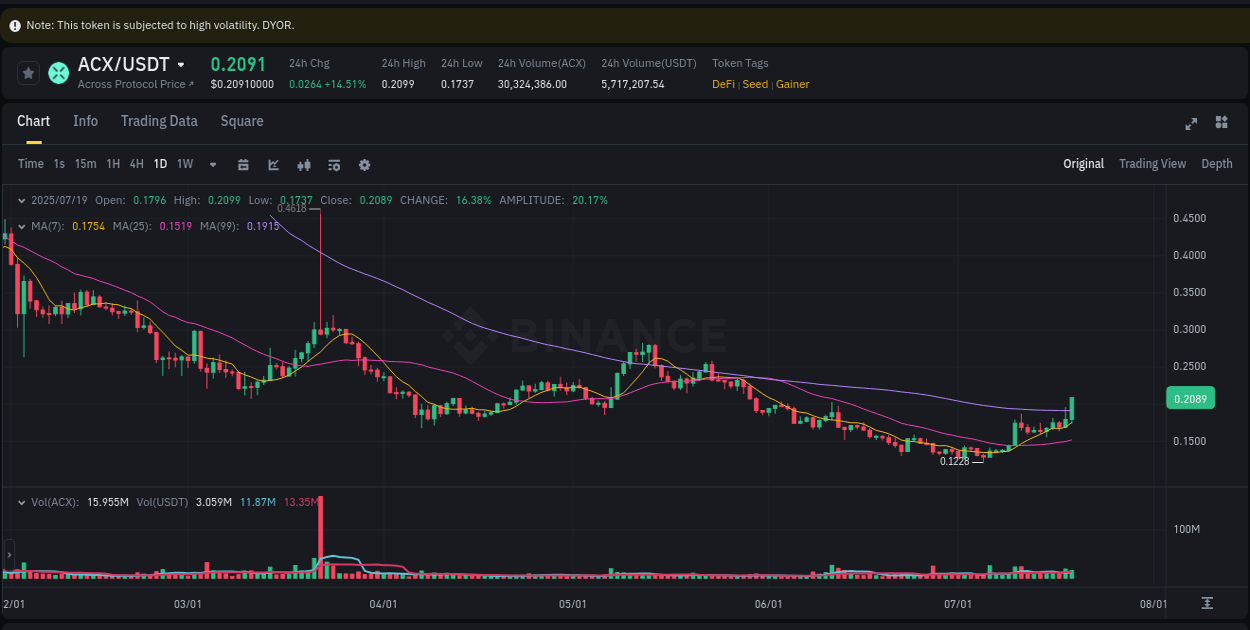The width and height of the screenshot is (1250, 630).
Task: Click the ACX token logo
Action: point(58,73)
